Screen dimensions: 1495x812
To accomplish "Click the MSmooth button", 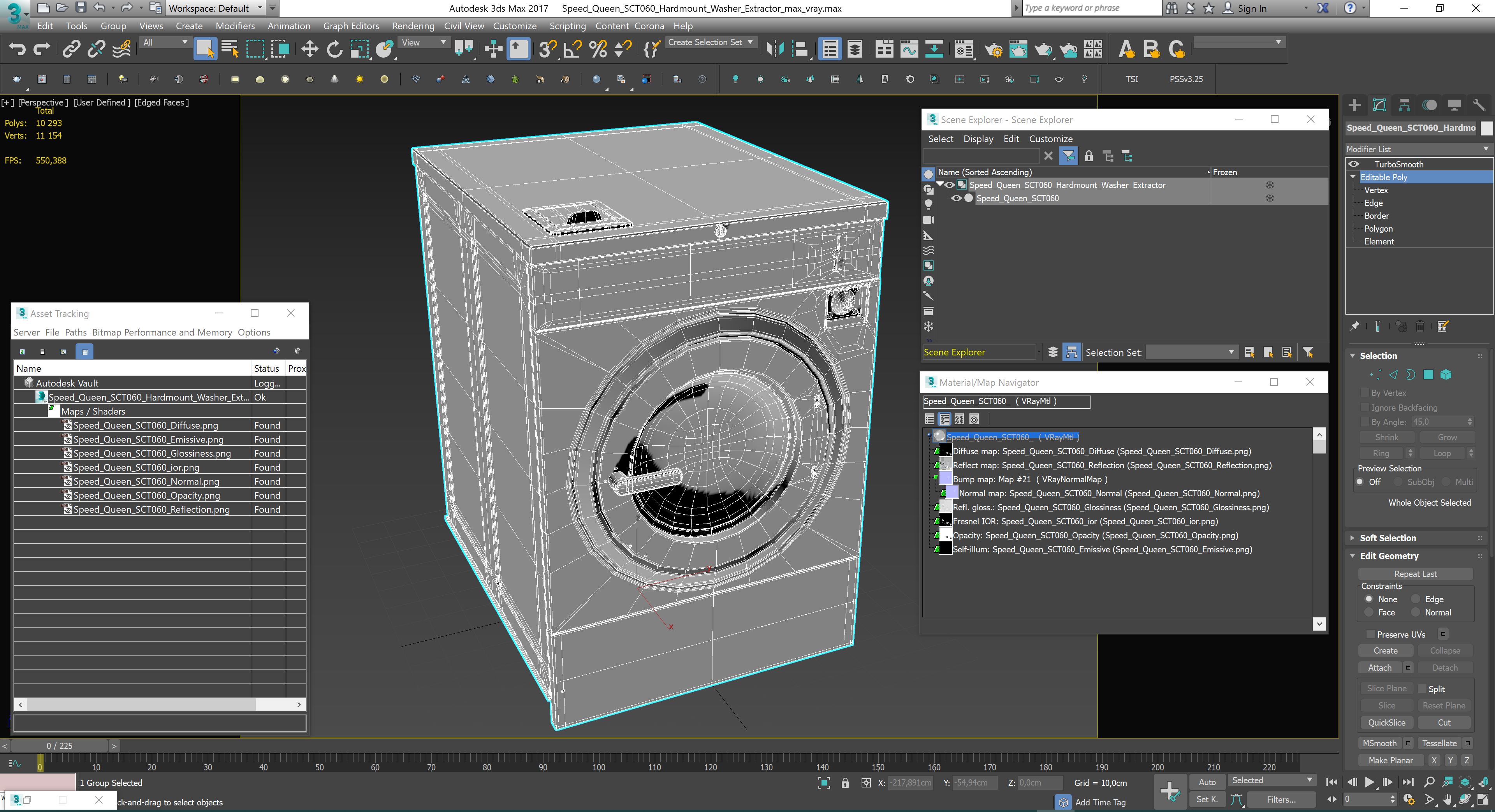I will tap(1379, 743).
